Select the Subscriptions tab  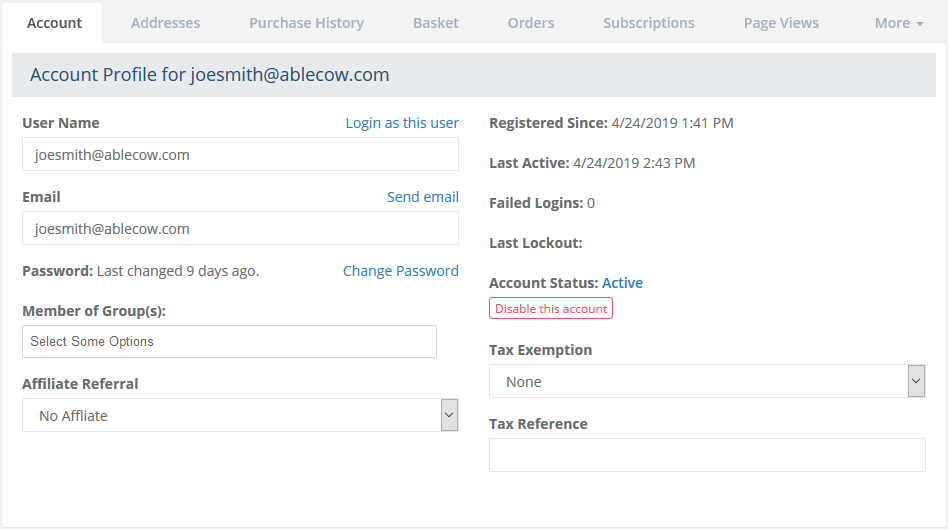tap(648, 22)
